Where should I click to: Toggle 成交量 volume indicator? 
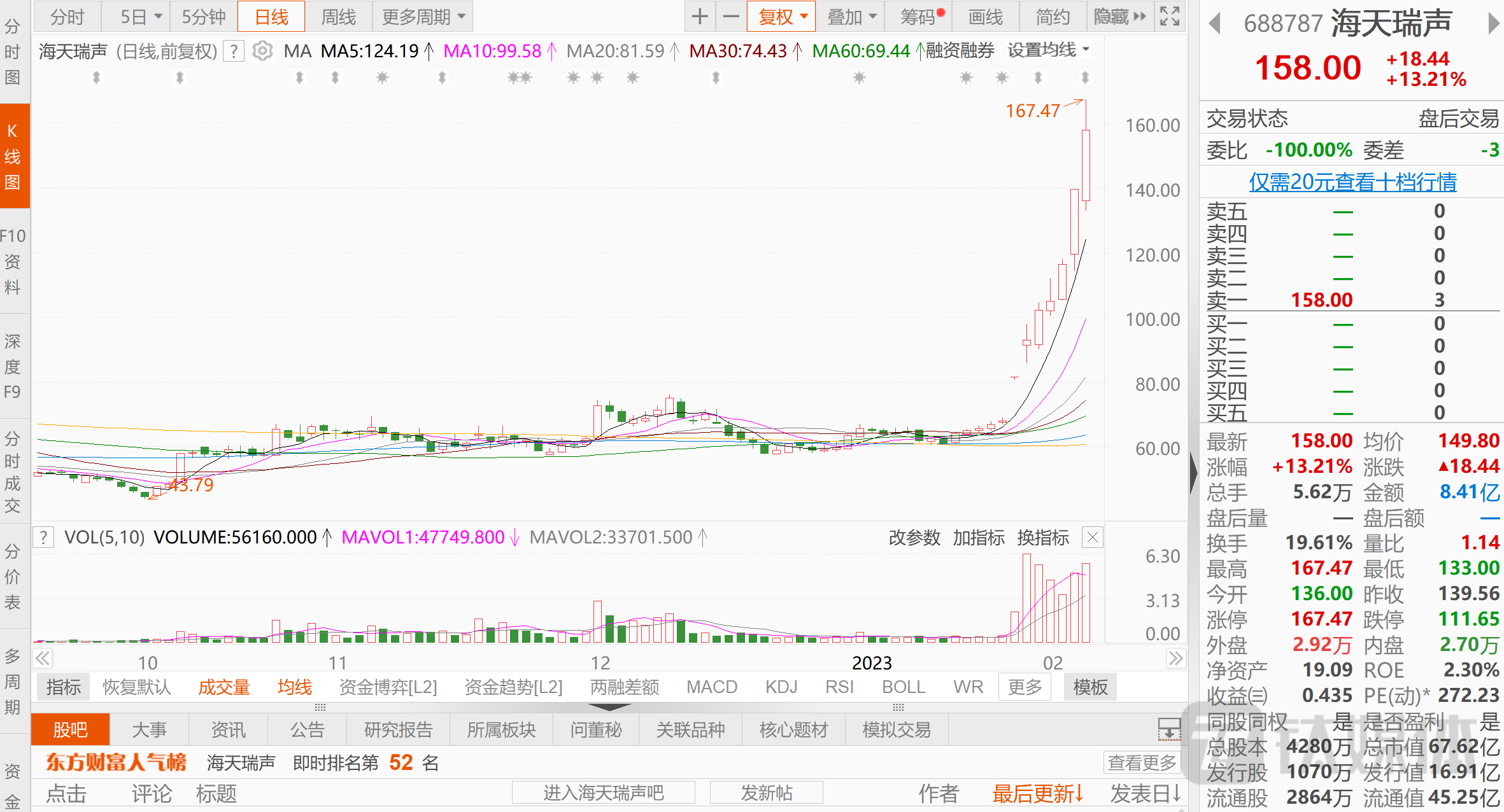pyautogui.click(x=223, y=687)
